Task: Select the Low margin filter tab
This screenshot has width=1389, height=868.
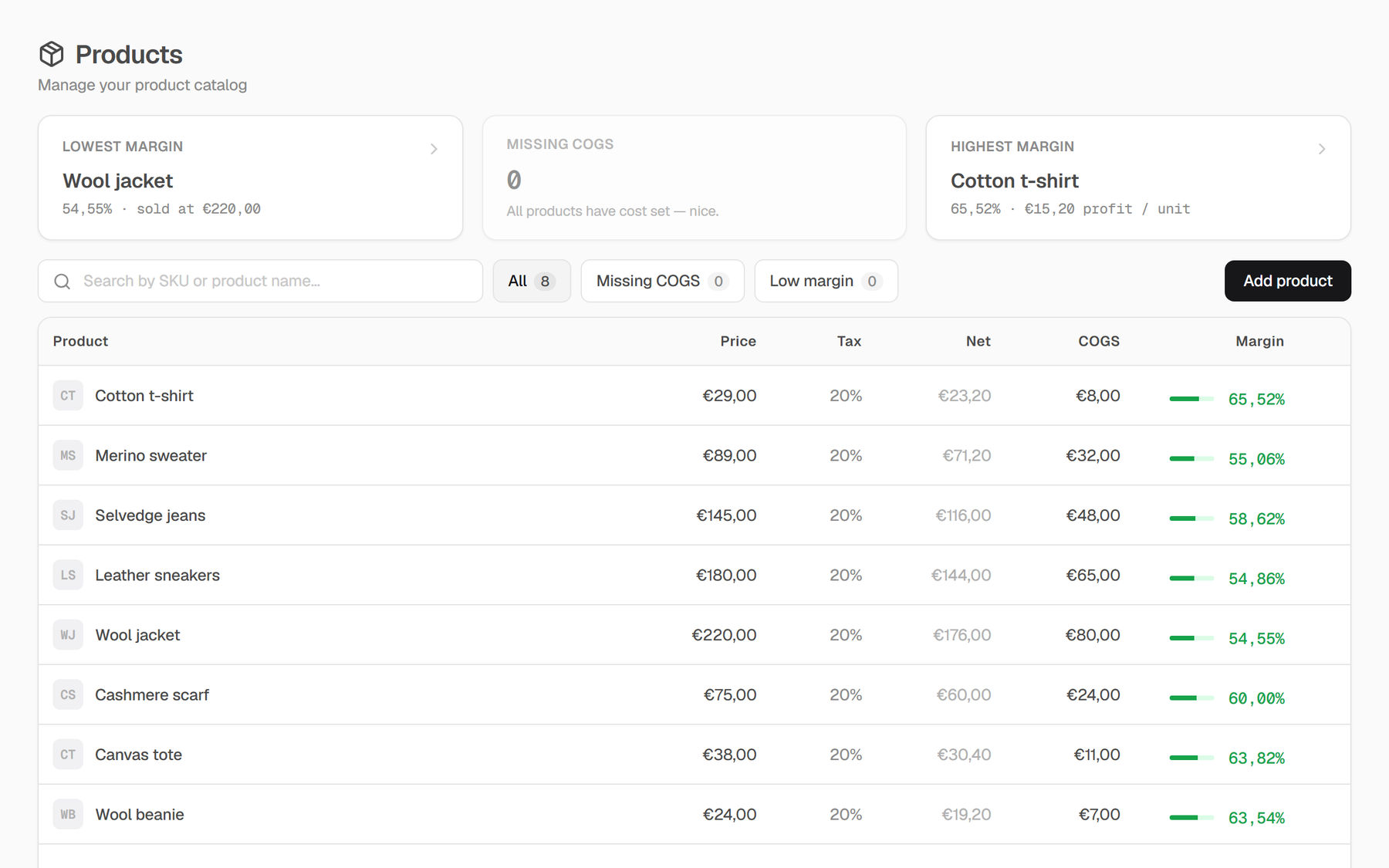Action: 826,281
